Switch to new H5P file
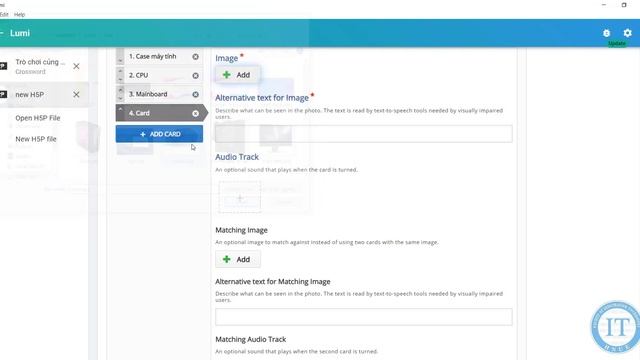The width and height of the screenshot is (640, 360). click(x=29, y=94)
